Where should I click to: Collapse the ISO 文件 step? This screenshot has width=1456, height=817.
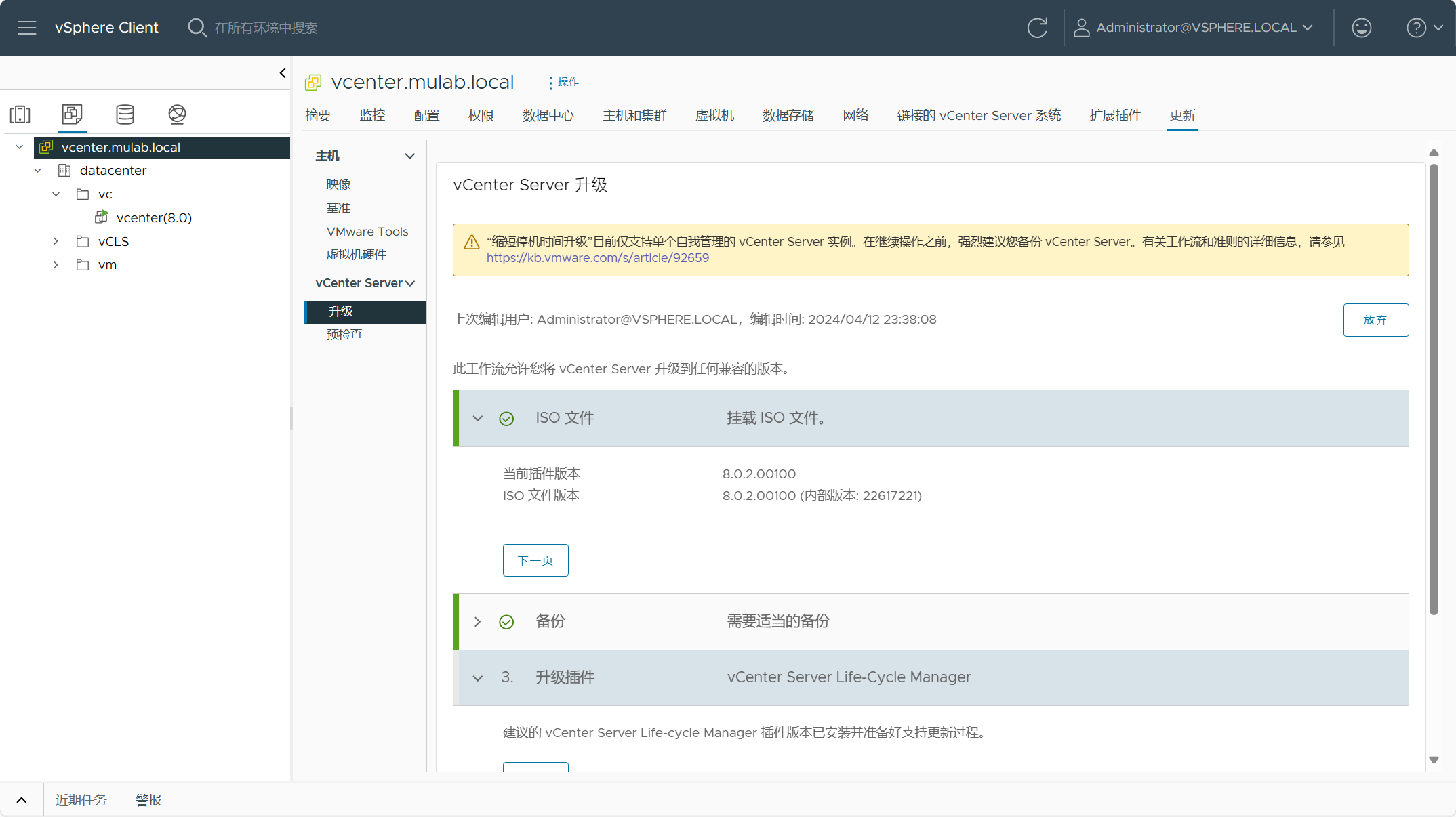click(478, 419)
